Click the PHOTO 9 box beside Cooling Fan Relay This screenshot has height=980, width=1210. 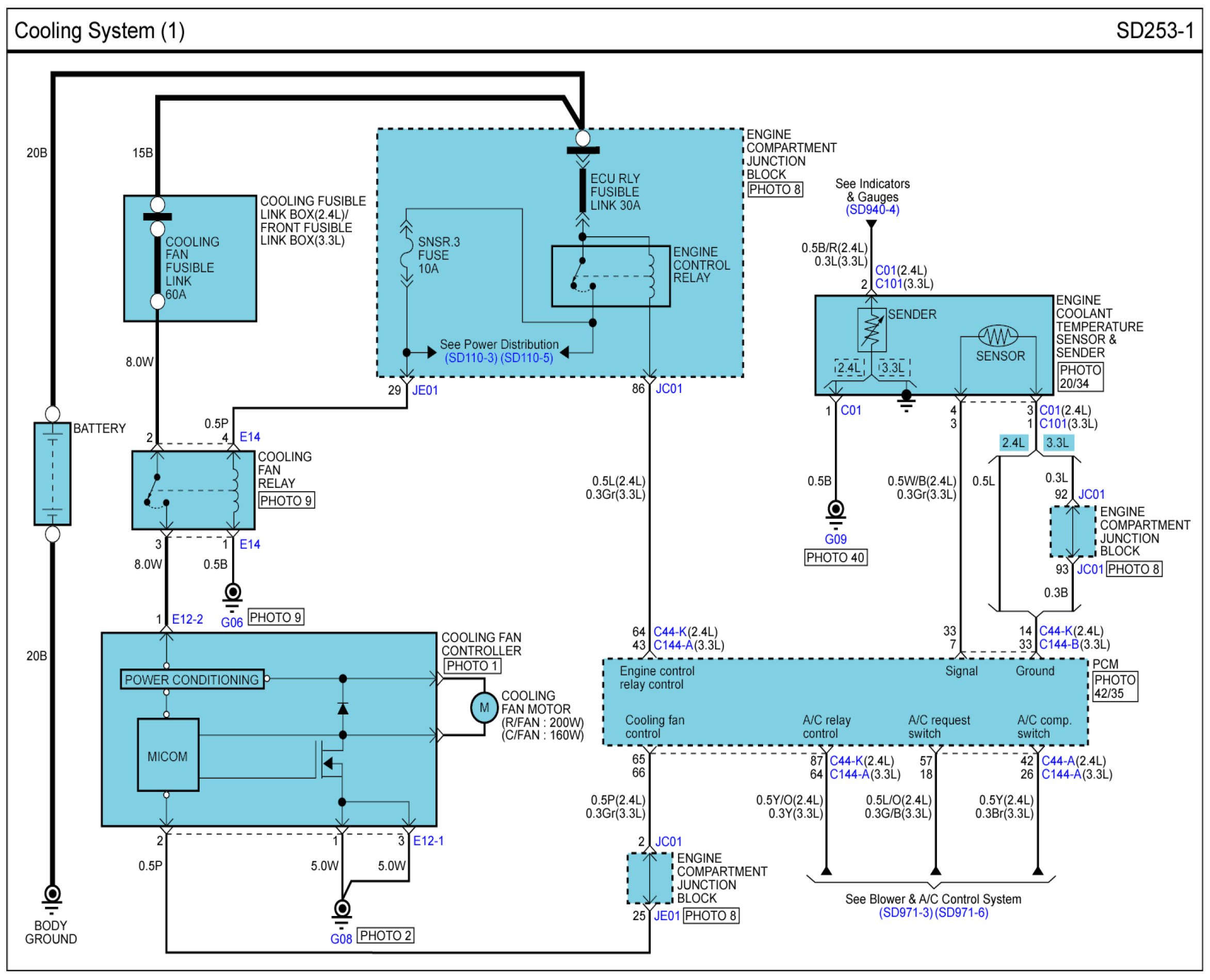(x=286, y=501)
